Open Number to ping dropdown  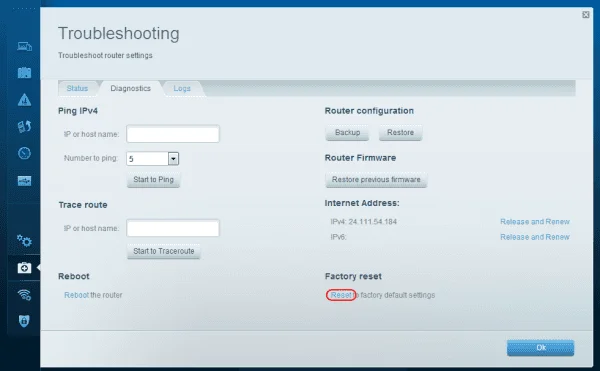point(152,158)
